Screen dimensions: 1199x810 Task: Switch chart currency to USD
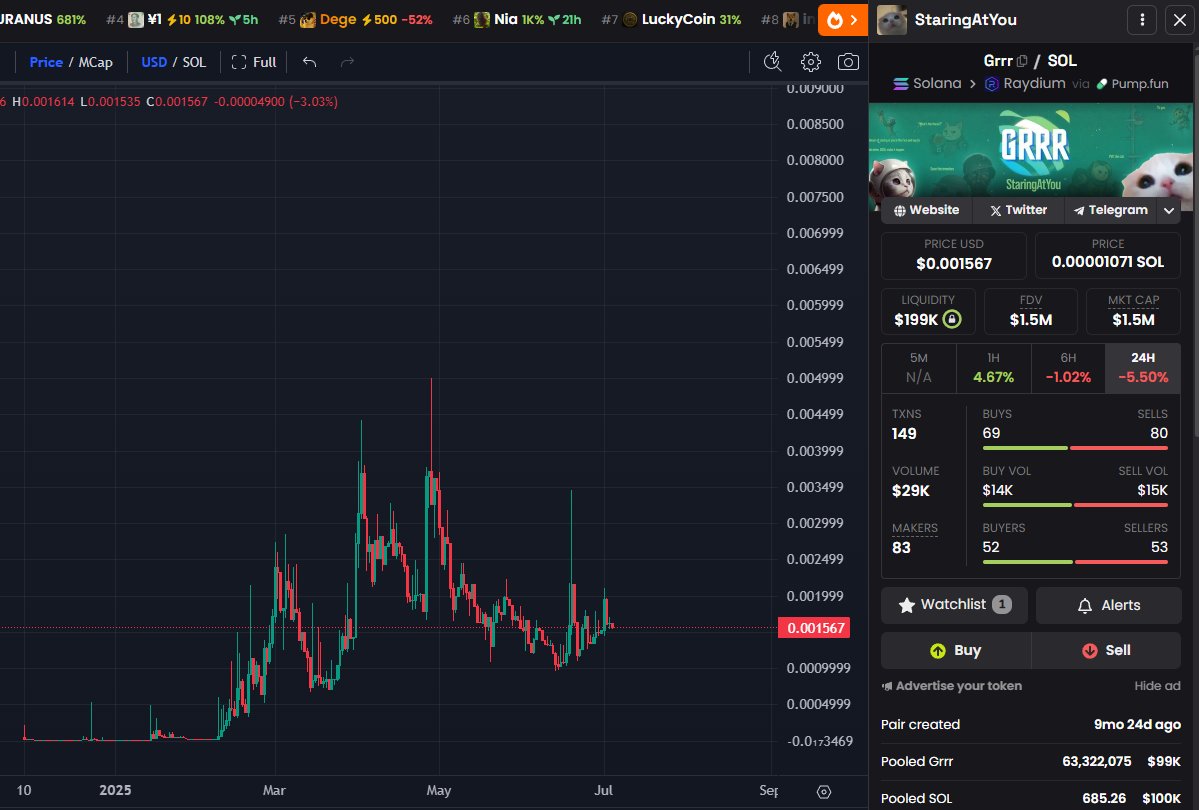[154, 62]
